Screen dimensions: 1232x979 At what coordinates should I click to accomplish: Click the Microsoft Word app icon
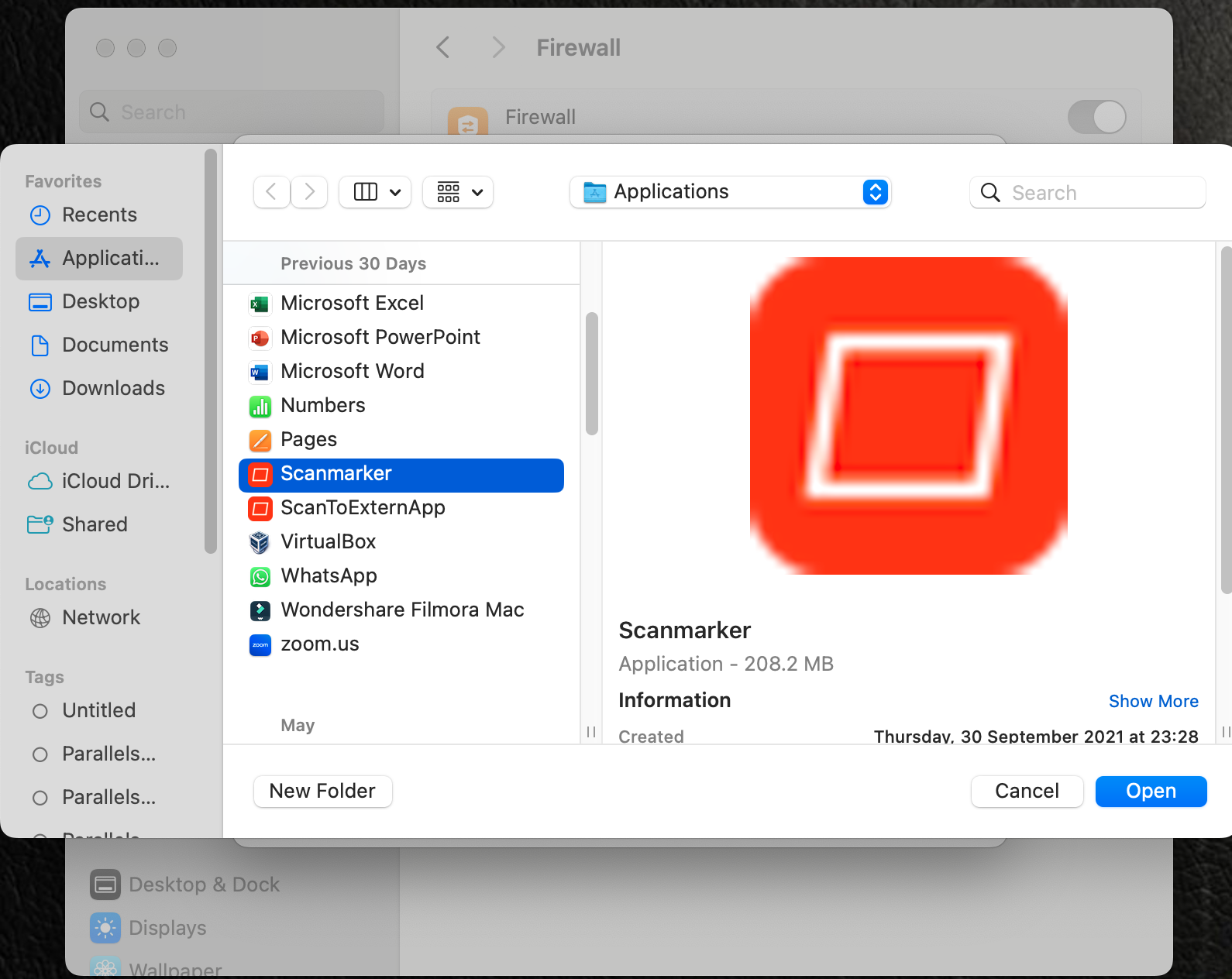click(260, 372)
